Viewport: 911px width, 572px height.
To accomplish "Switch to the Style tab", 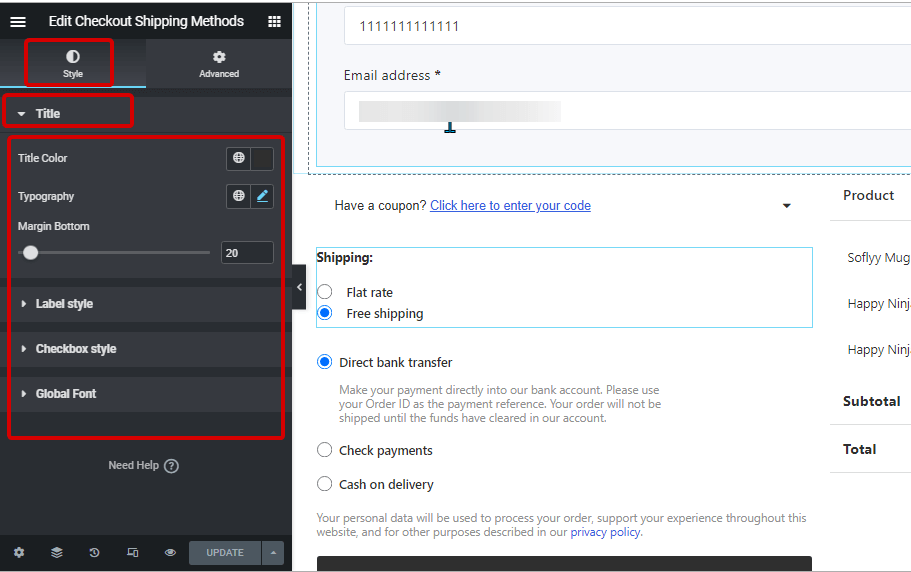I will click(73, 63).
